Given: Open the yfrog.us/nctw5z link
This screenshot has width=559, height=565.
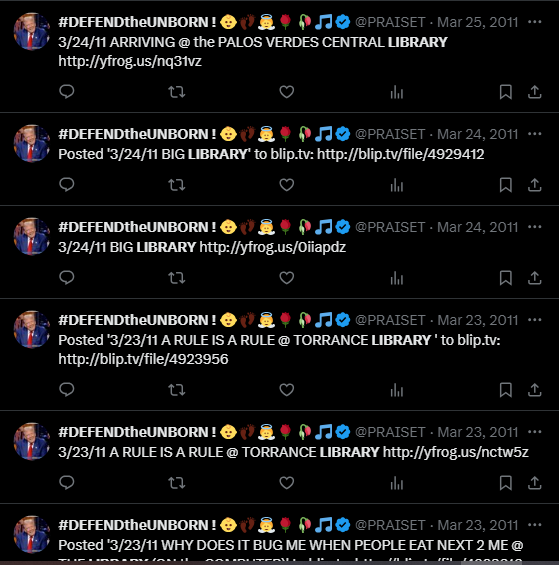Looking at the screenshot, I should tap(456, 452).
